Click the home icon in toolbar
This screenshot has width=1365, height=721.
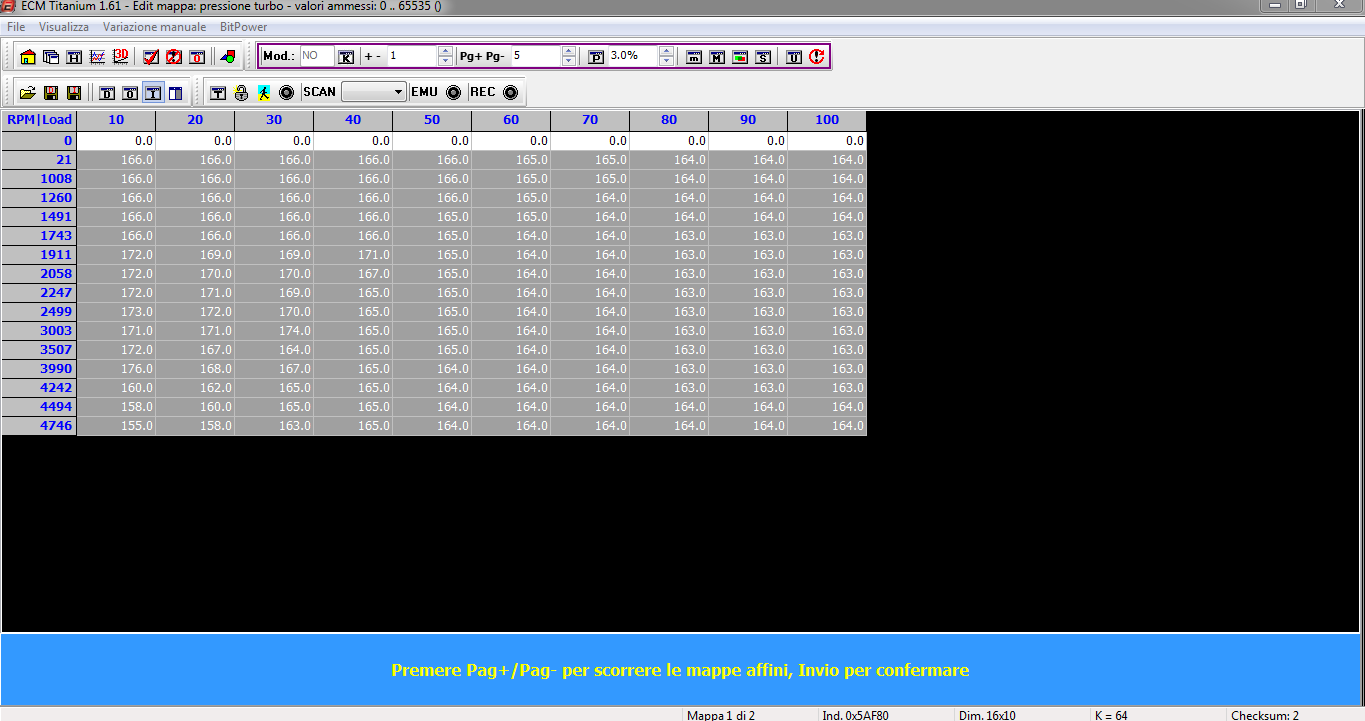pyautogui.click(x=27, y=57)
